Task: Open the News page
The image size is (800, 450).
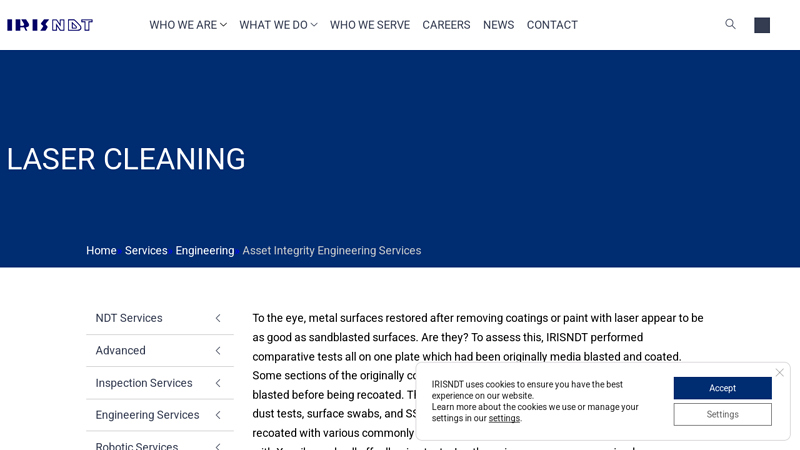Action: [x=498, y=25]
